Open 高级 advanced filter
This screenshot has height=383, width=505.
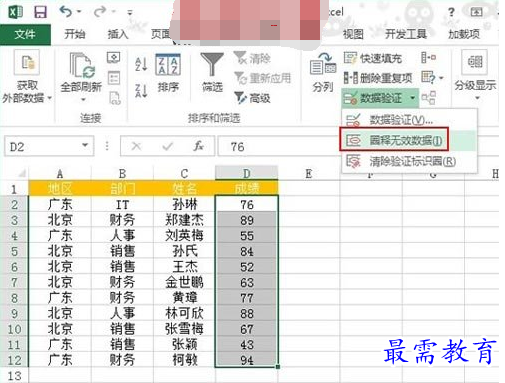tap(253, 98)
